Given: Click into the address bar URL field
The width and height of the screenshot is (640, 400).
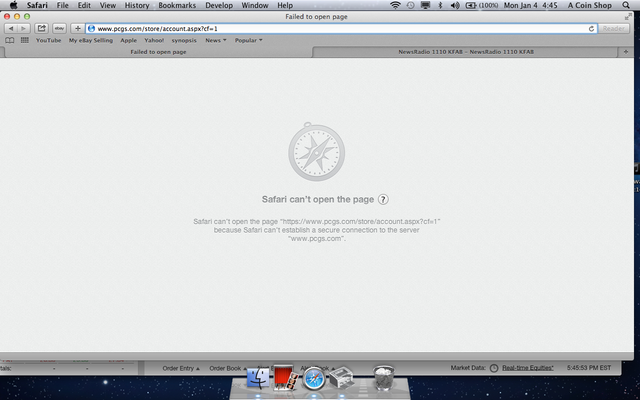Looking at the screenshot, I should coord(341,29).
